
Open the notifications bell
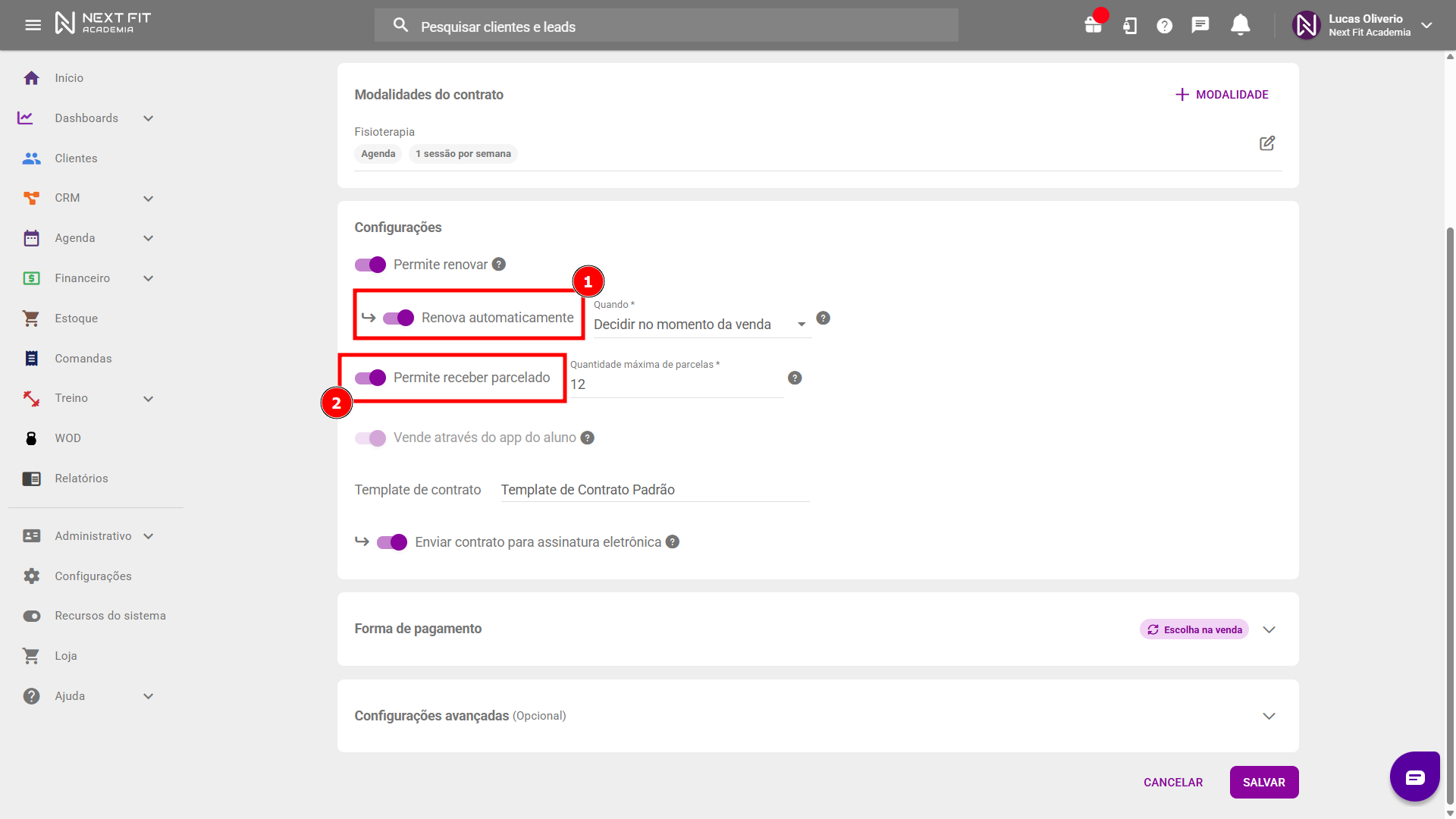(x=1240, y=26)
